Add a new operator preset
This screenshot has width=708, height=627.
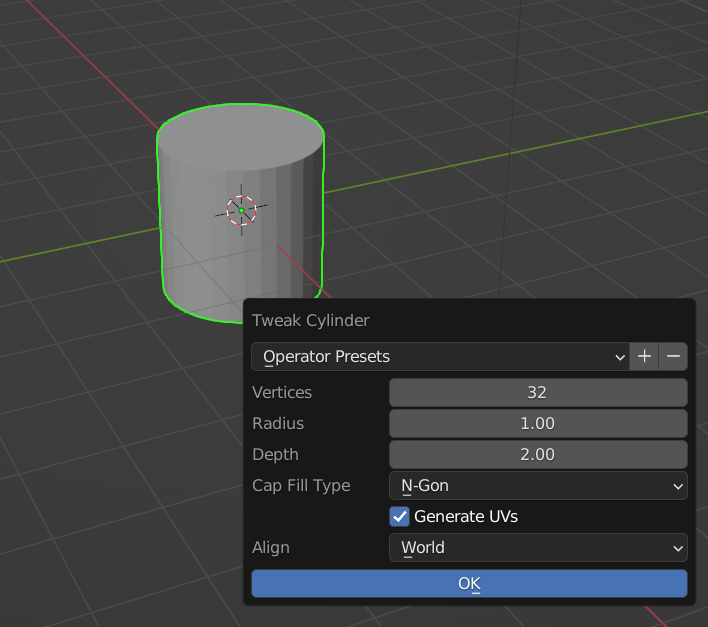tap(644, 357)
